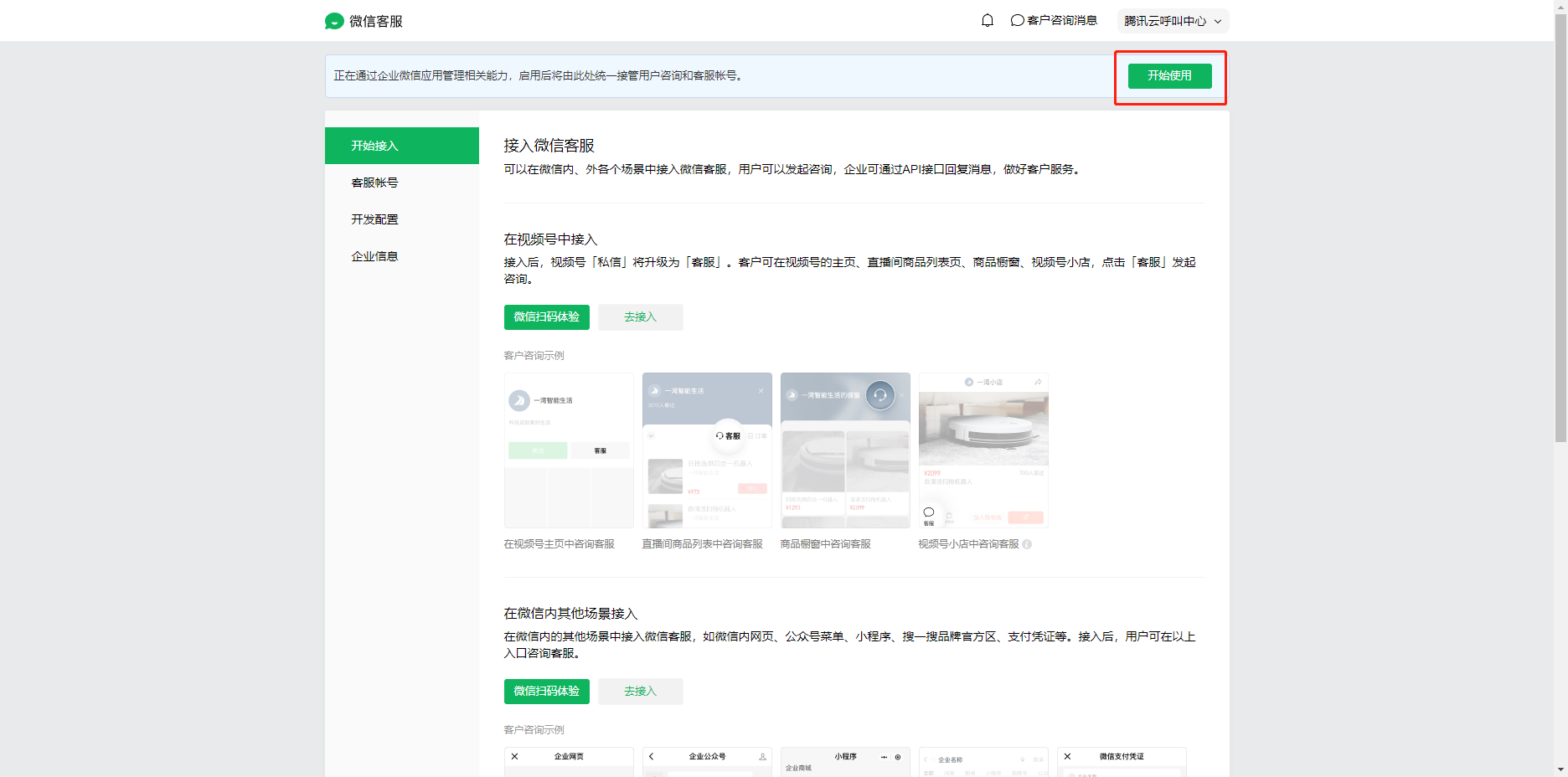Image resolution: width=1568 pixels, height=777 pixels.
Task: Click the 微信客服 green logo icon
Action: 334,21
